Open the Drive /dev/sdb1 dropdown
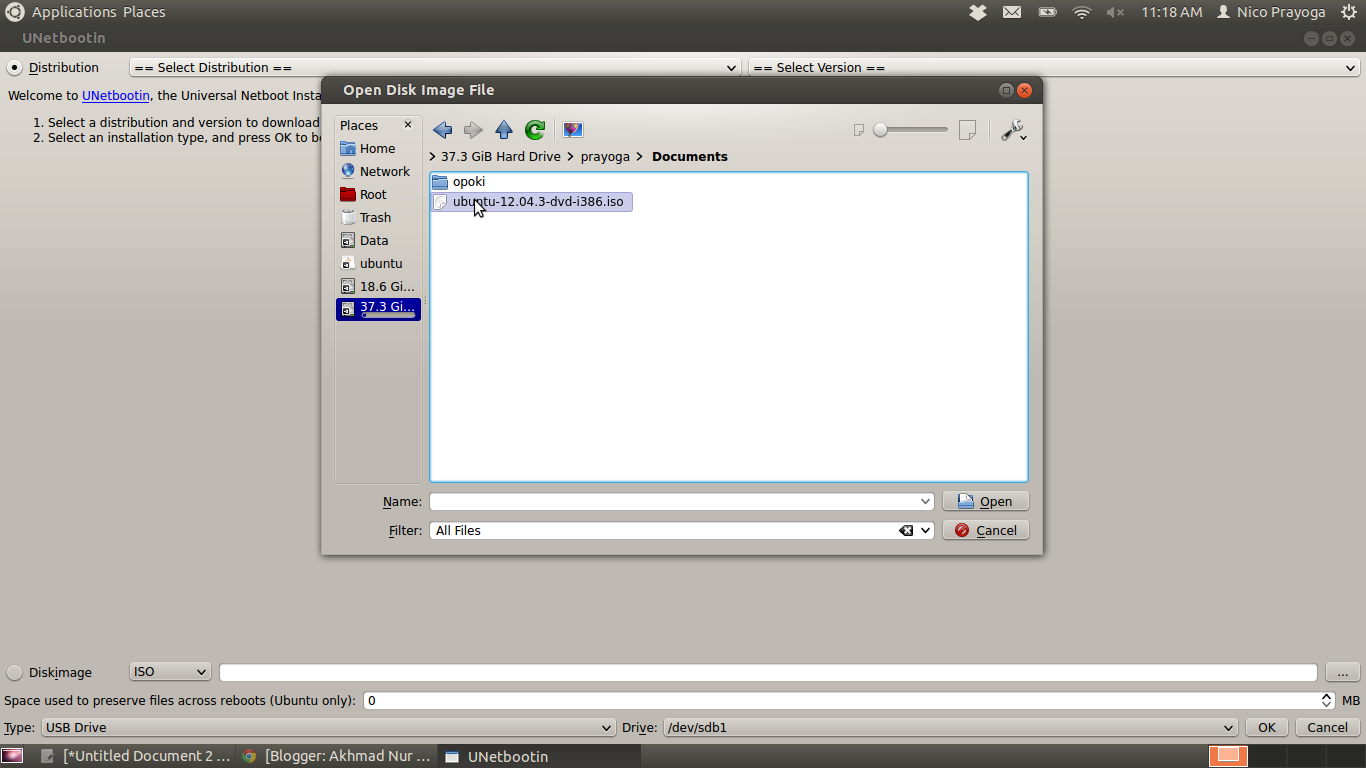 (x=951, y=728)
